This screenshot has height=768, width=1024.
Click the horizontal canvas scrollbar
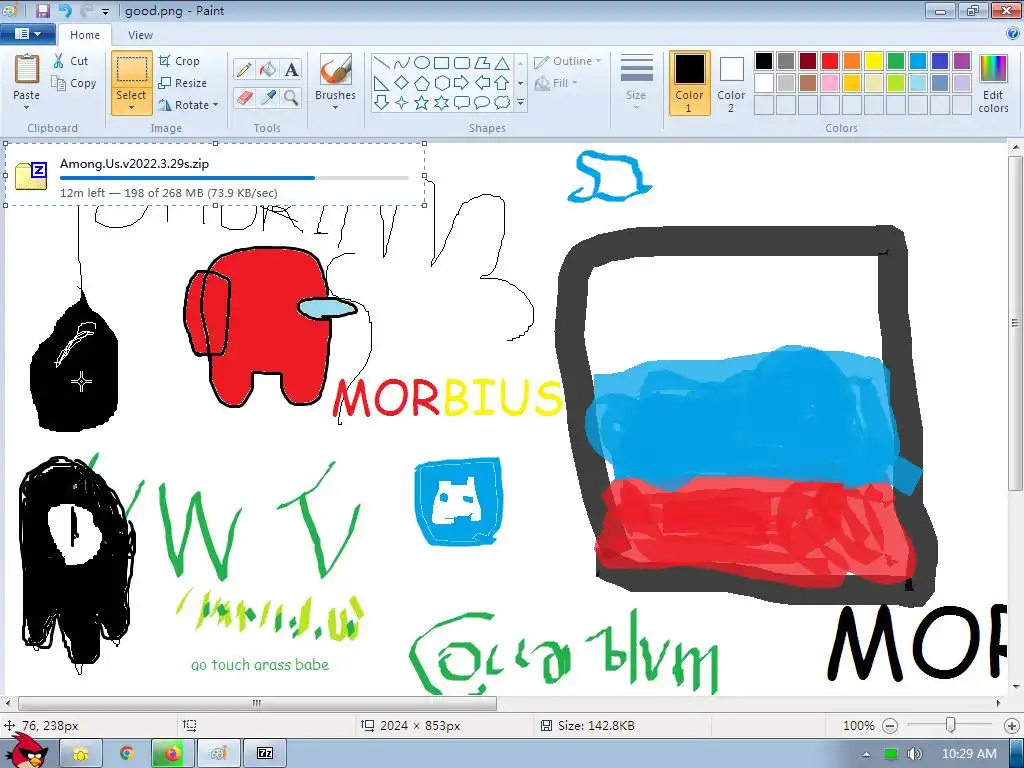point(257,703)
